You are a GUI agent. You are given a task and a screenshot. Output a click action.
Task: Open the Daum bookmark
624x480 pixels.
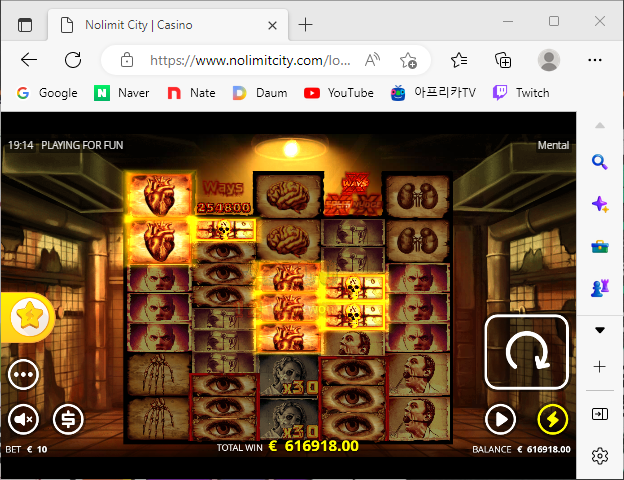point(260,93)
